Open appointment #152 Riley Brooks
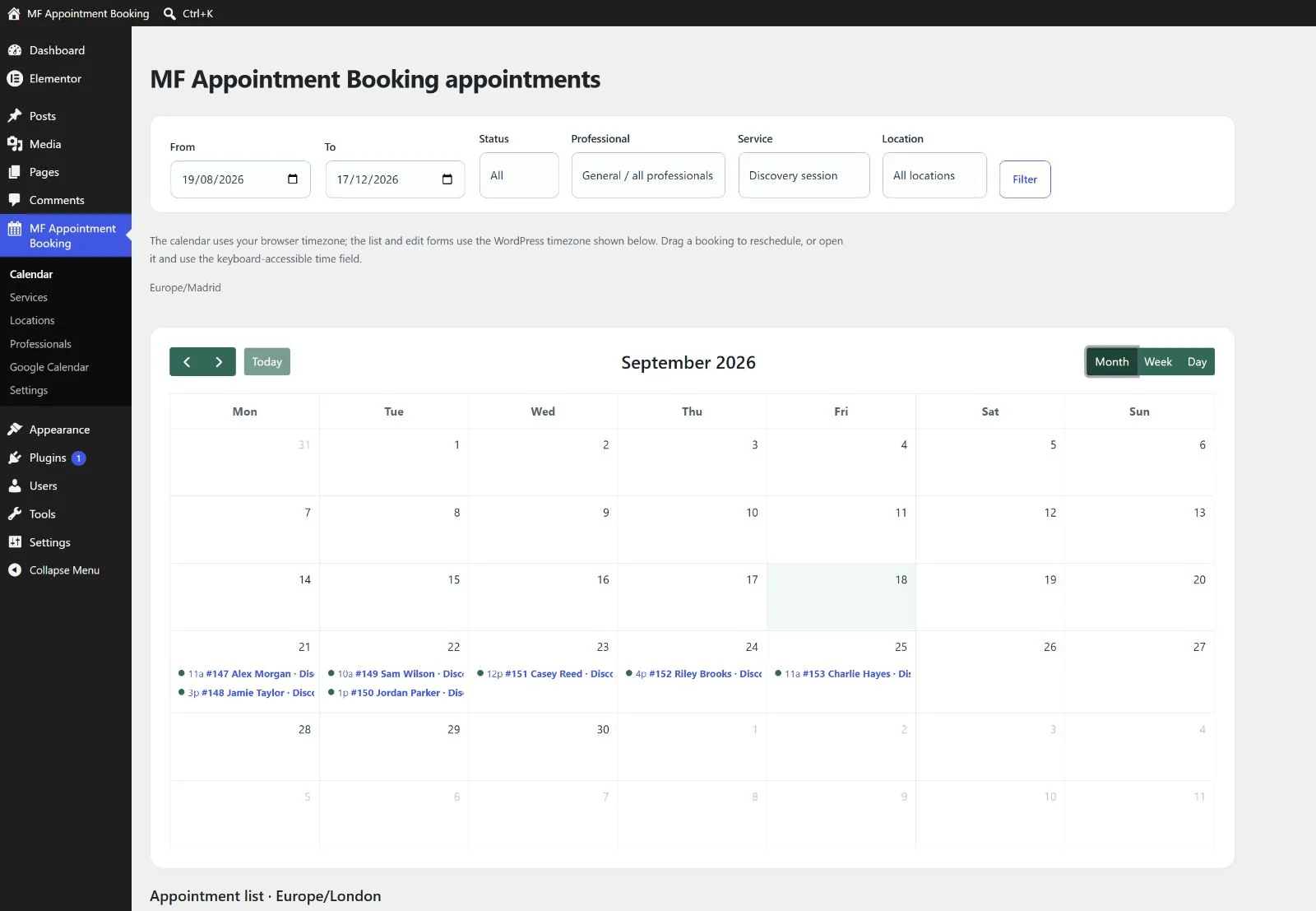The height and width of the screenshot is (911, 1316). pos(693,674)
